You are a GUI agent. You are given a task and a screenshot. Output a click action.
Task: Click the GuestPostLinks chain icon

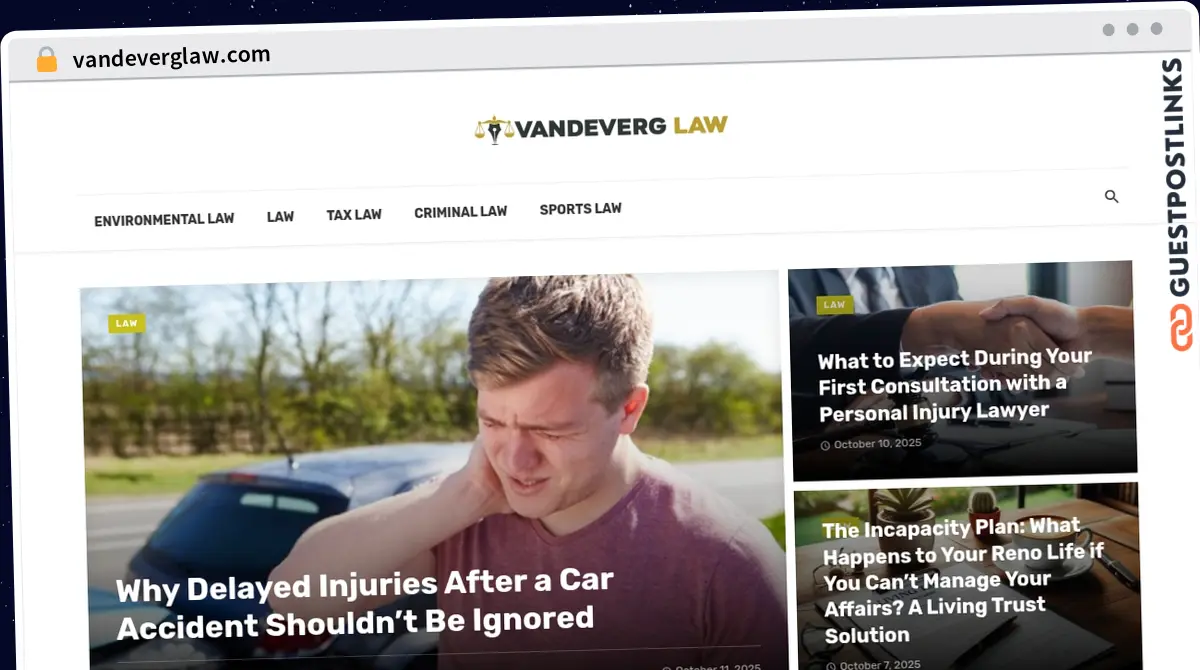coord(1183,329)
